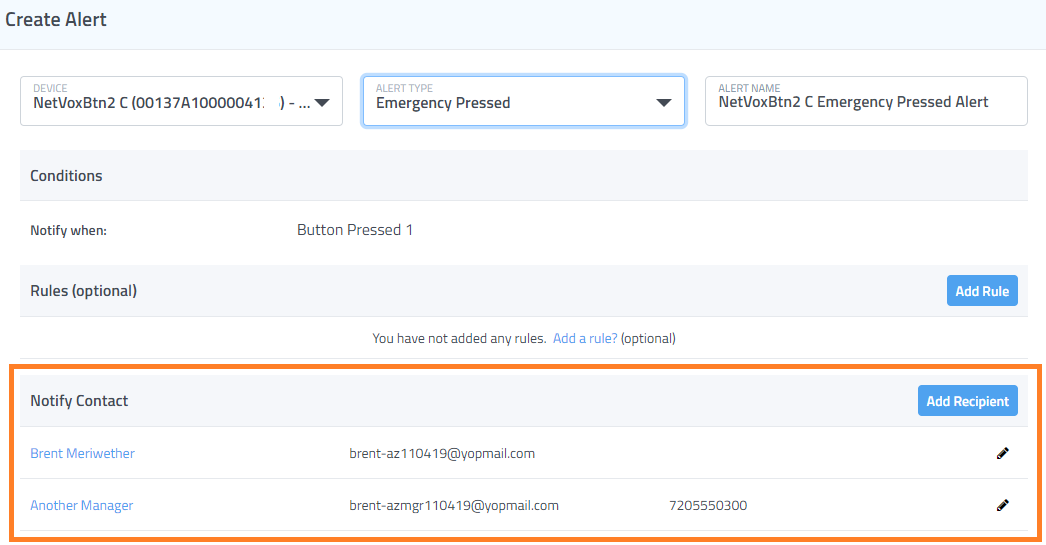Click the Add Rule button
Screen dimensions: 1046x545
982,291
